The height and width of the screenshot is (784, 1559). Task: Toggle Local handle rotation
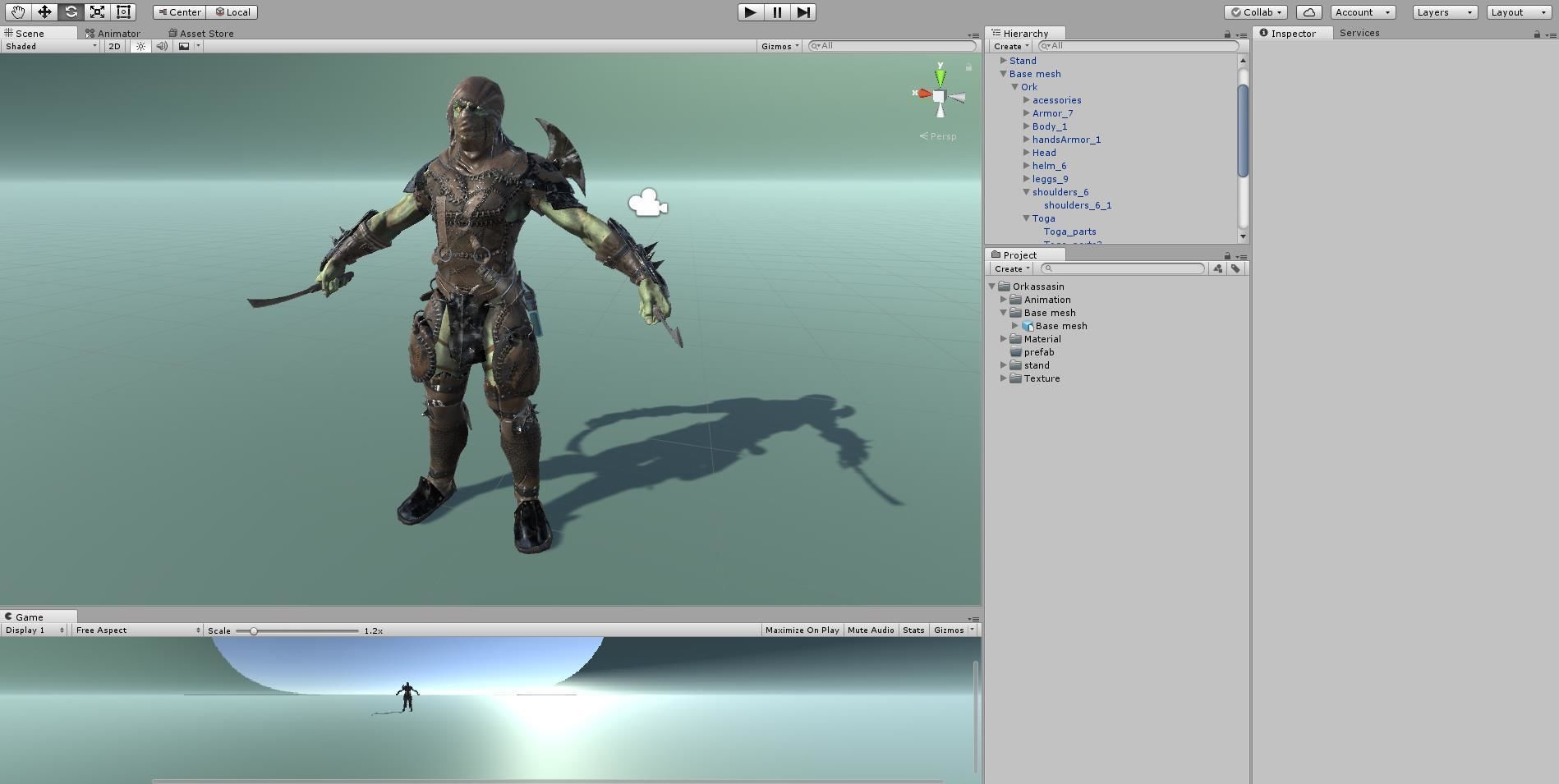232,12
